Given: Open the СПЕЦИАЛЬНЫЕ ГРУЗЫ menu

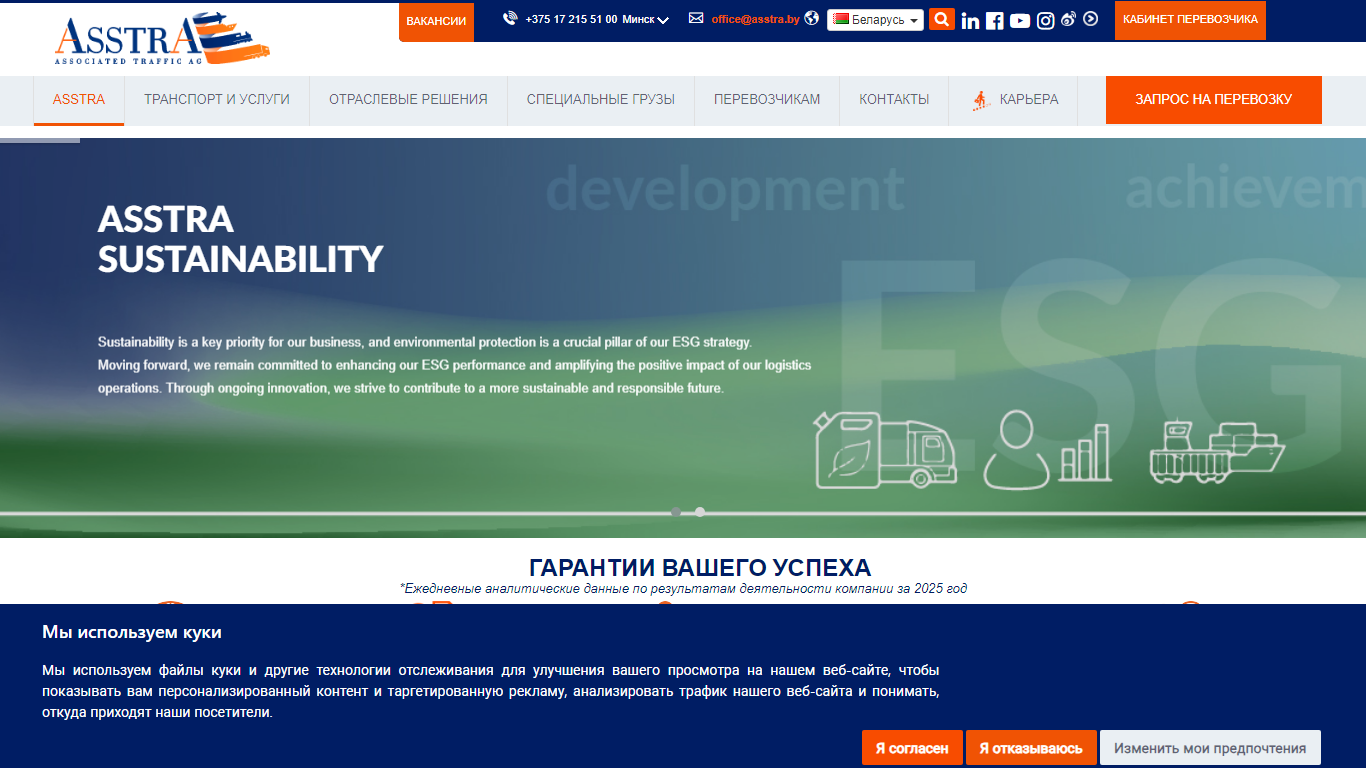Looking at the screenshot, I should tap(601, 100).
